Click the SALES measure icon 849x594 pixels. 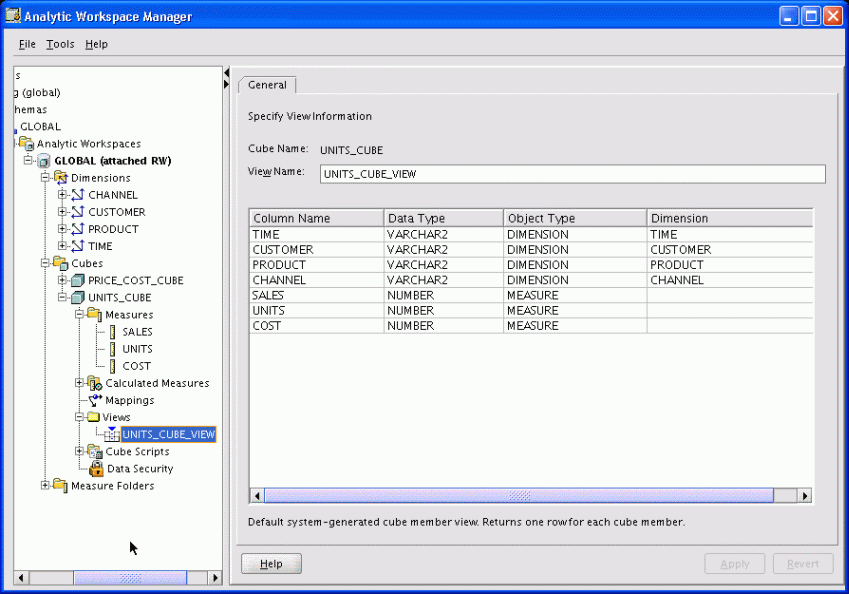click(112, 332)
